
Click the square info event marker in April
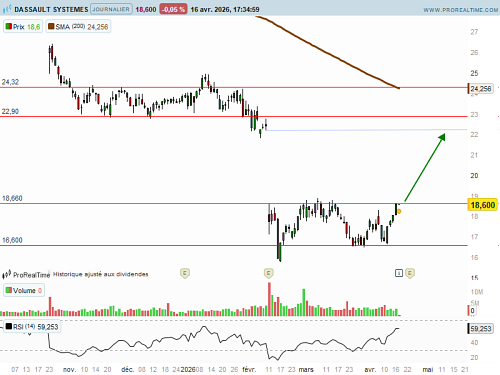399,273
